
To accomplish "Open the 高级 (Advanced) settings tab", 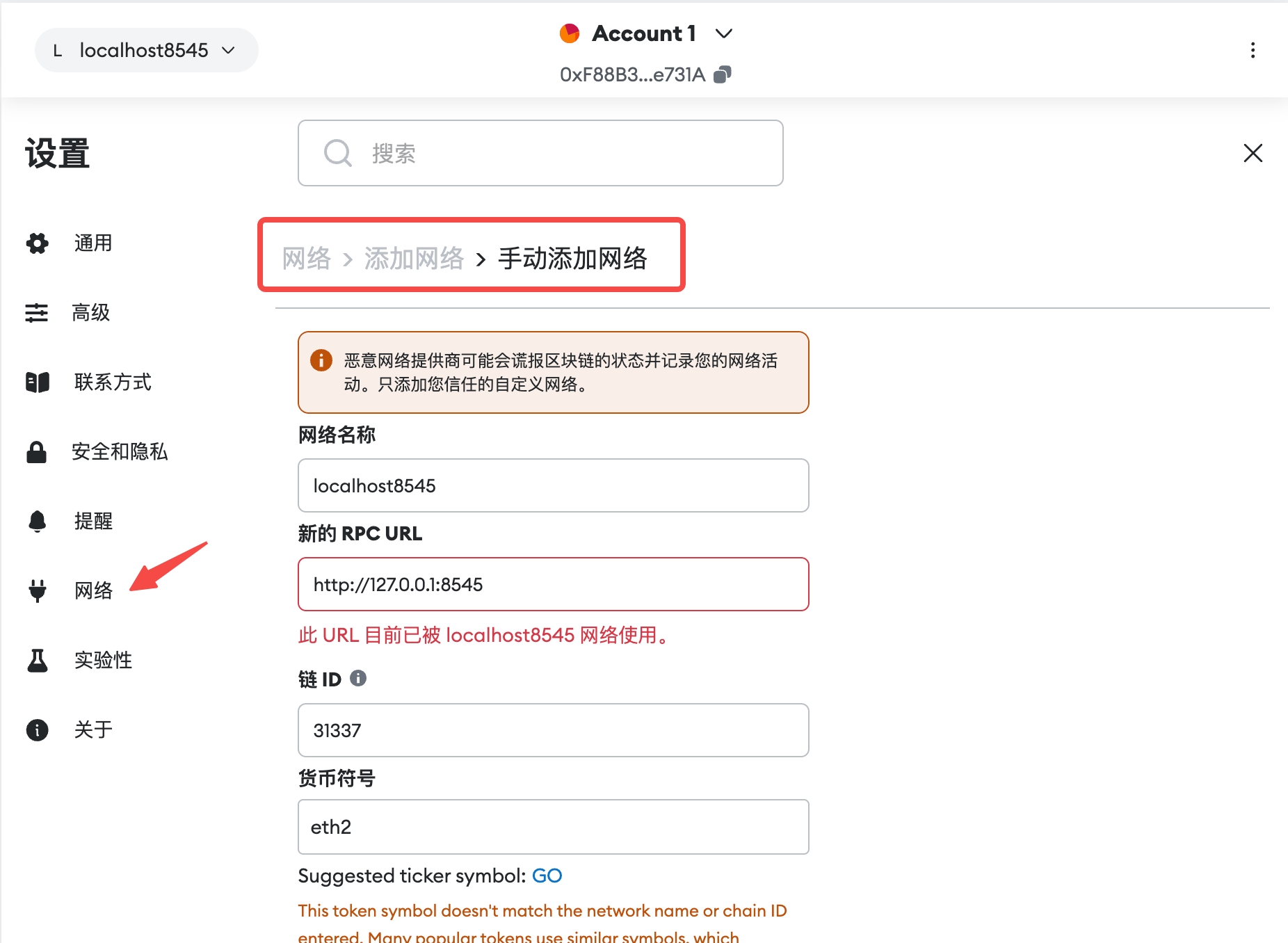I will click(x=90, y=313).
